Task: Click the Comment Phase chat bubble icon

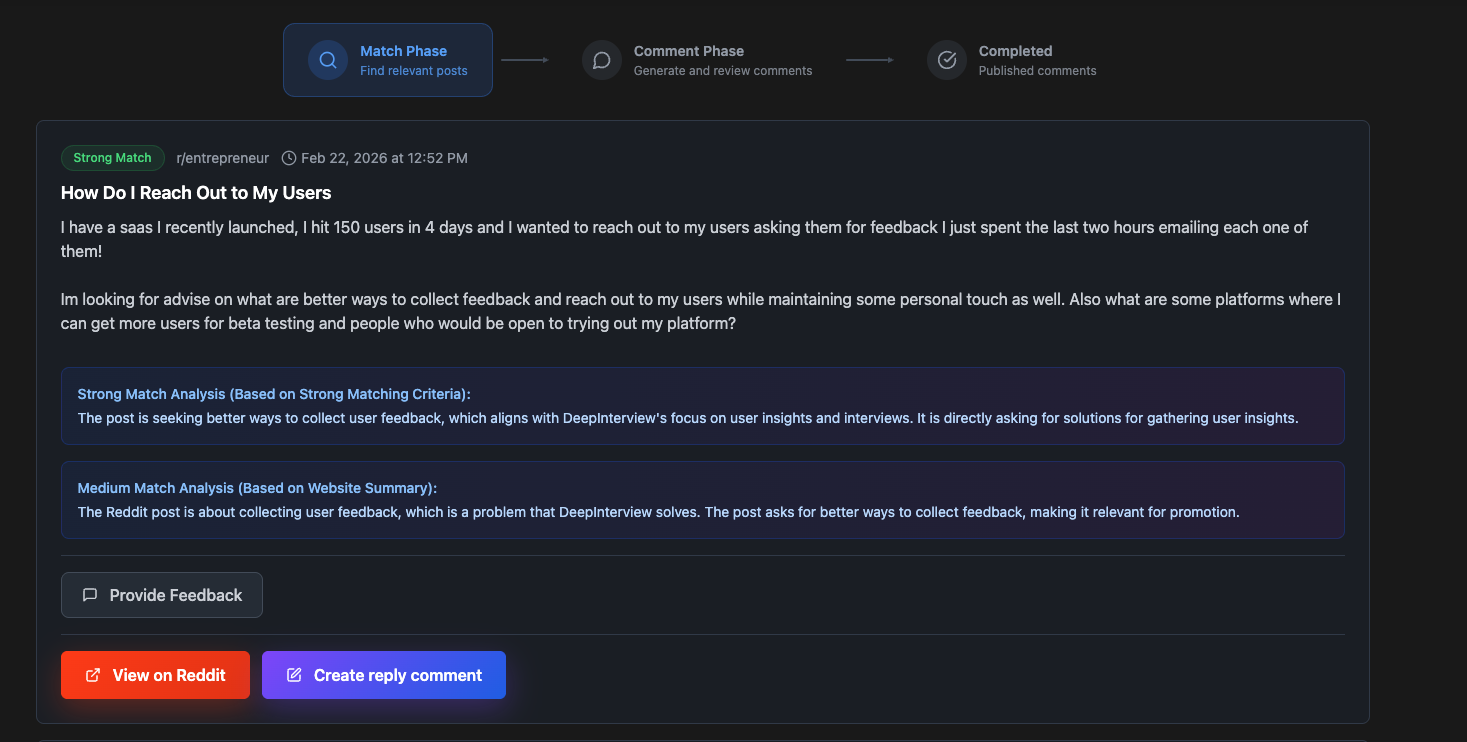Action: pyautogui.click(x=602, y=60)
